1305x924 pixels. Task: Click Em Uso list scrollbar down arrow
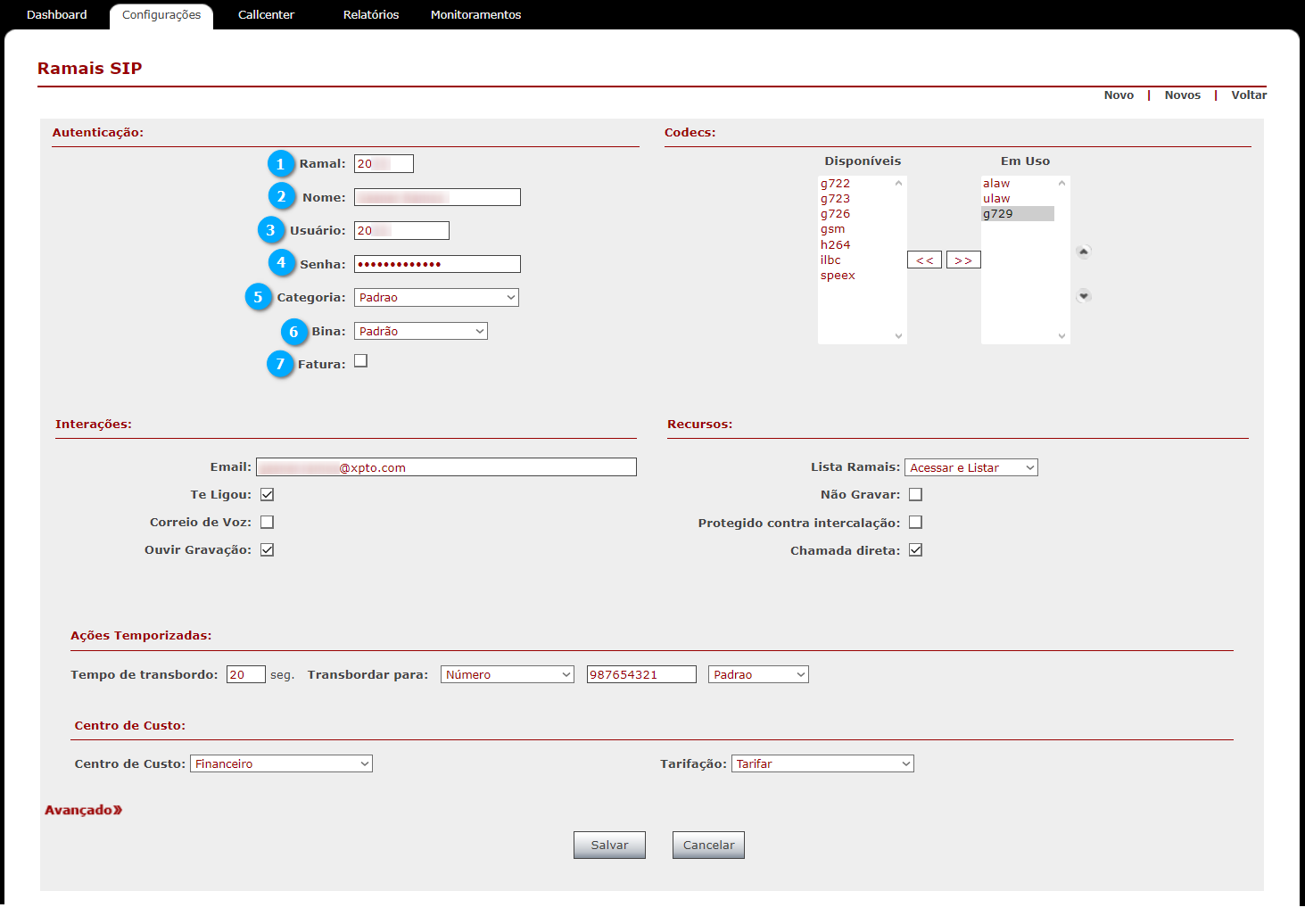[x=1061, y=336]
